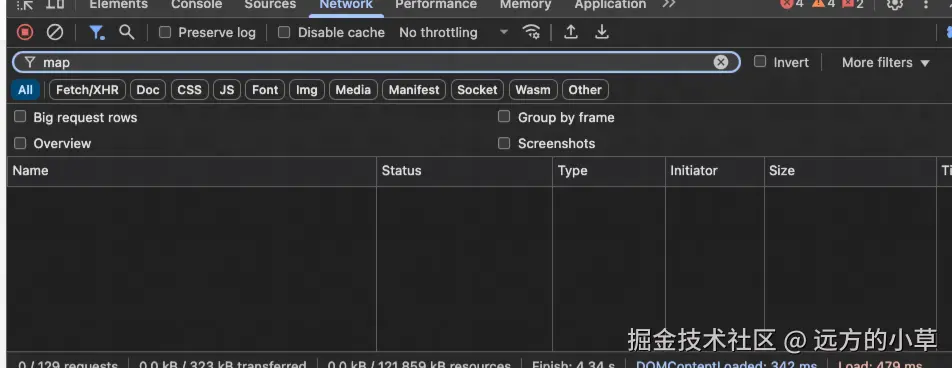The height and width of the screenshot is (368, 952).
Task: Sort by the Name column header
Action: pos(192,171)
